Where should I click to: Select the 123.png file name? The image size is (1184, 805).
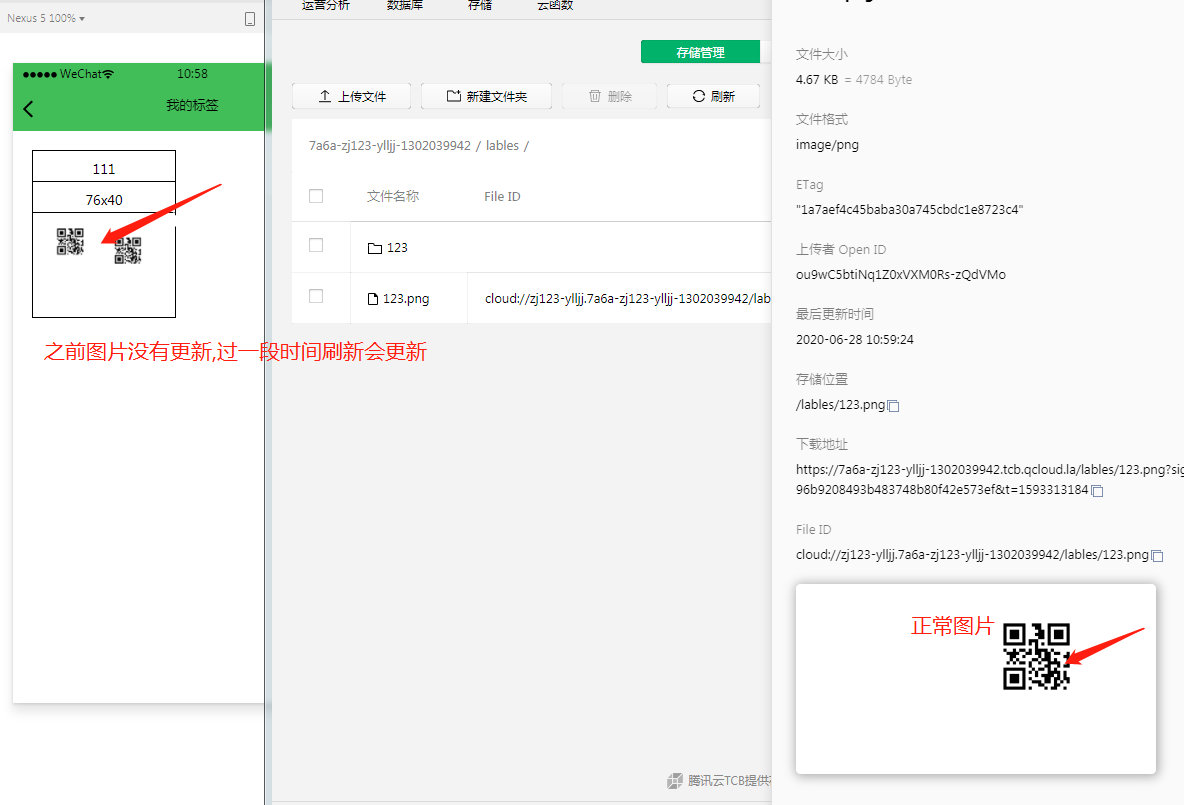click(405, 298)
